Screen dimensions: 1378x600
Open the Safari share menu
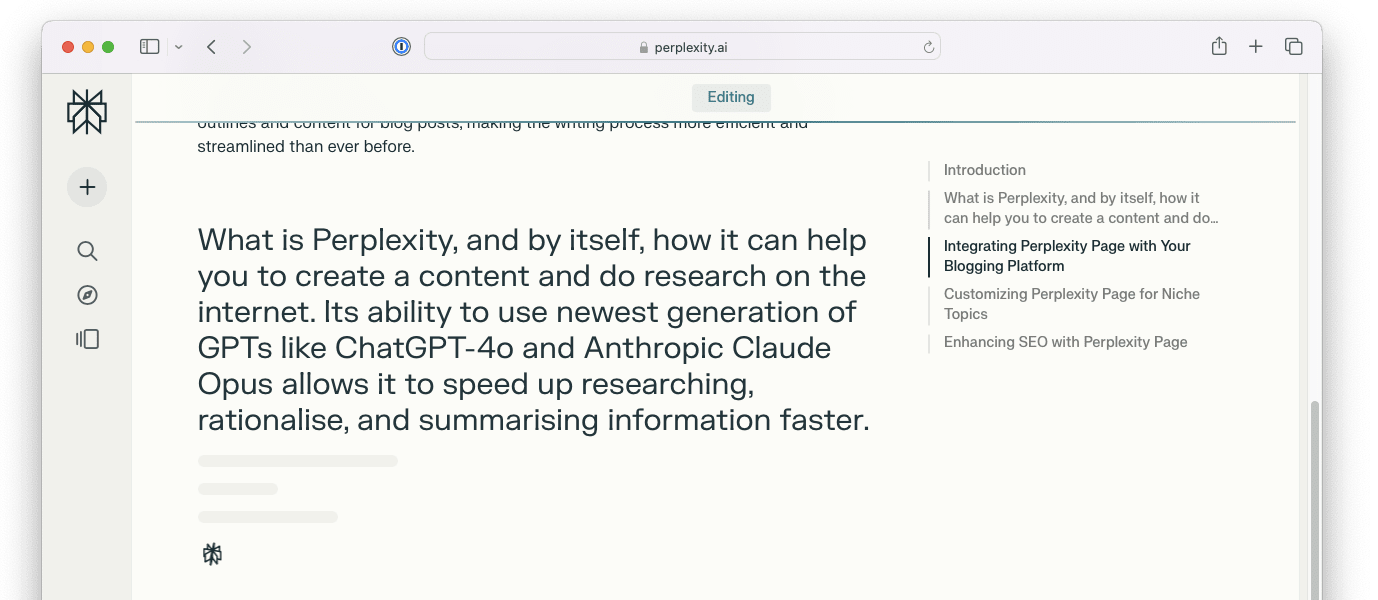pos(1219,46)
